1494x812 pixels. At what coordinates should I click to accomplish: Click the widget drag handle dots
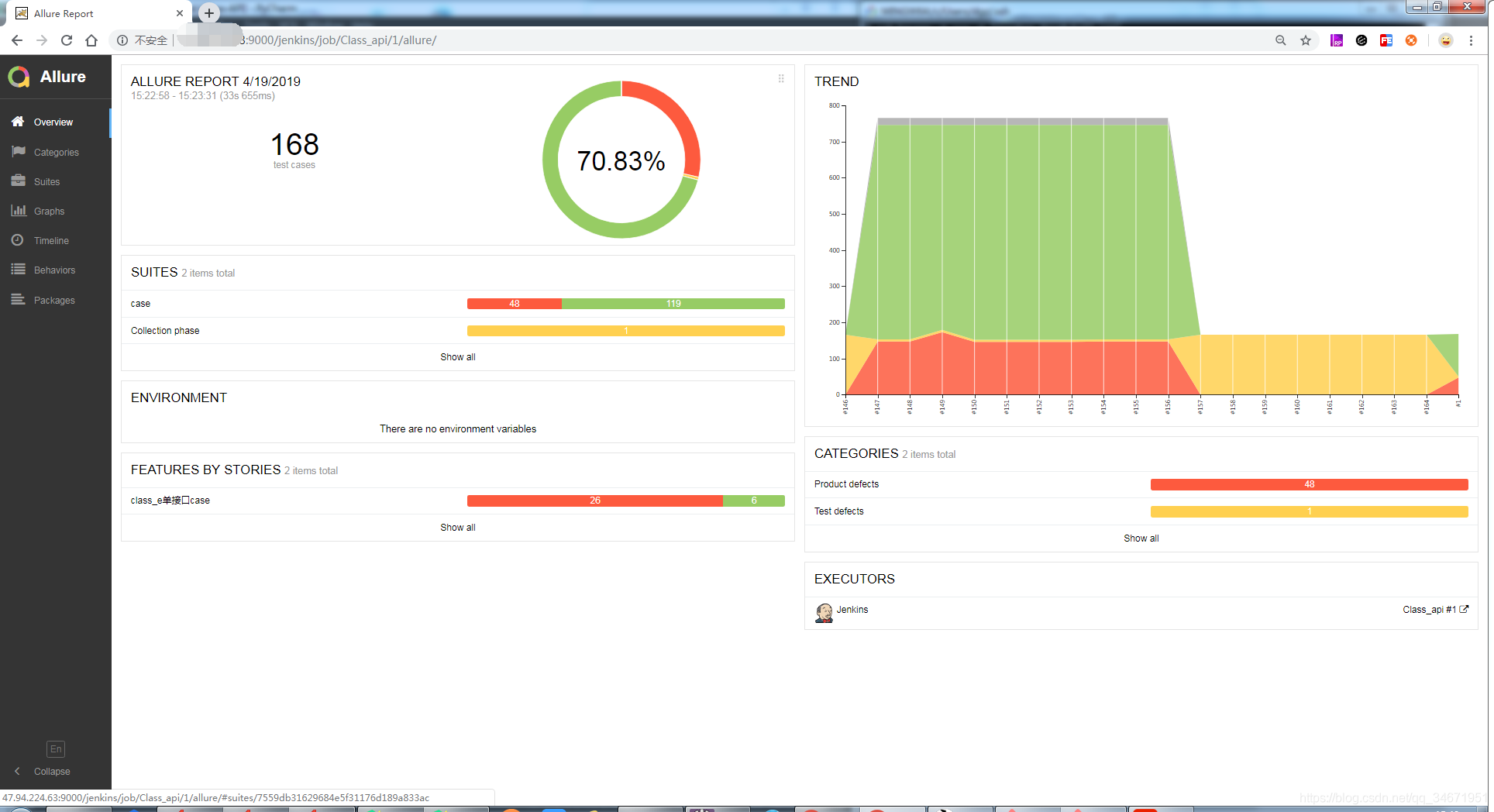[x=781, y=78]
